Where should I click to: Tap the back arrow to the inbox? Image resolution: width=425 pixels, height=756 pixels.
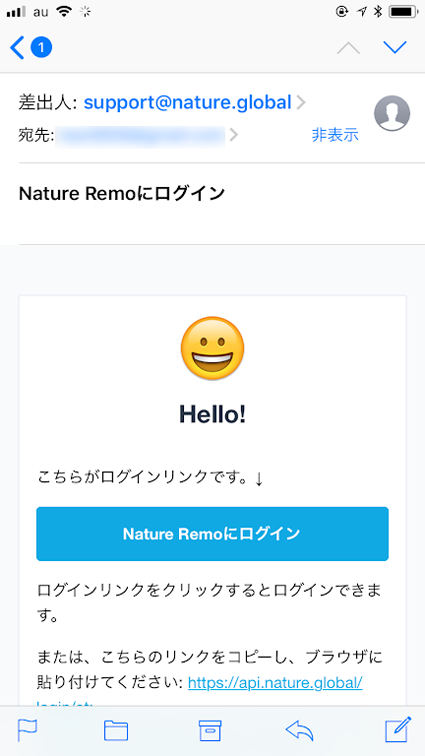[x=17, y=48]
